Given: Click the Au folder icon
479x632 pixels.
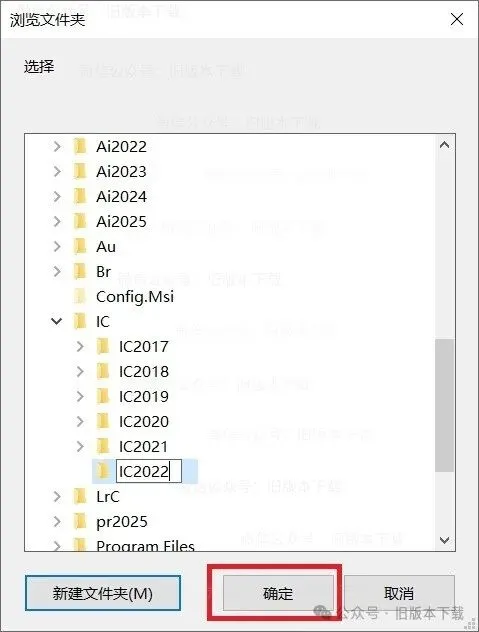Looking at the screenshot, I should pos(80,246).
